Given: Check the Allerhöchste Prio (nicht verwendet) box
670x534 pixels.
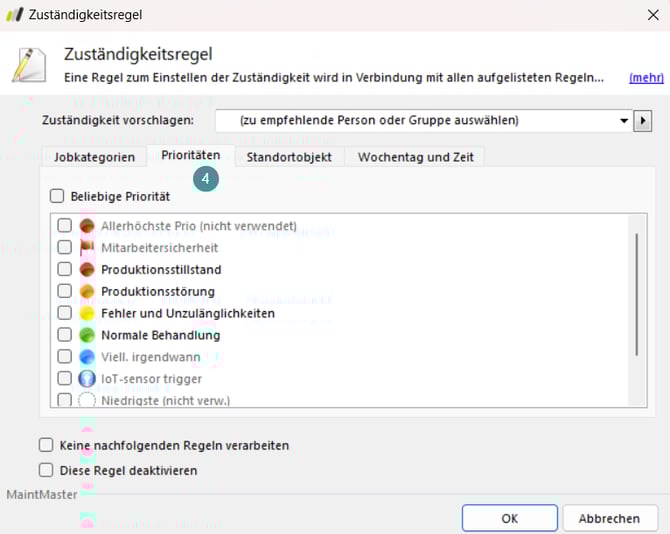Looking at the screenshot, I should (x=65, y=225).
